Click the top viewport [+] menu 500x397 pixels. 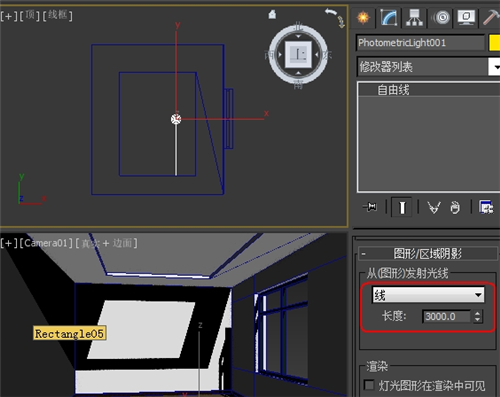pos(9,16)
